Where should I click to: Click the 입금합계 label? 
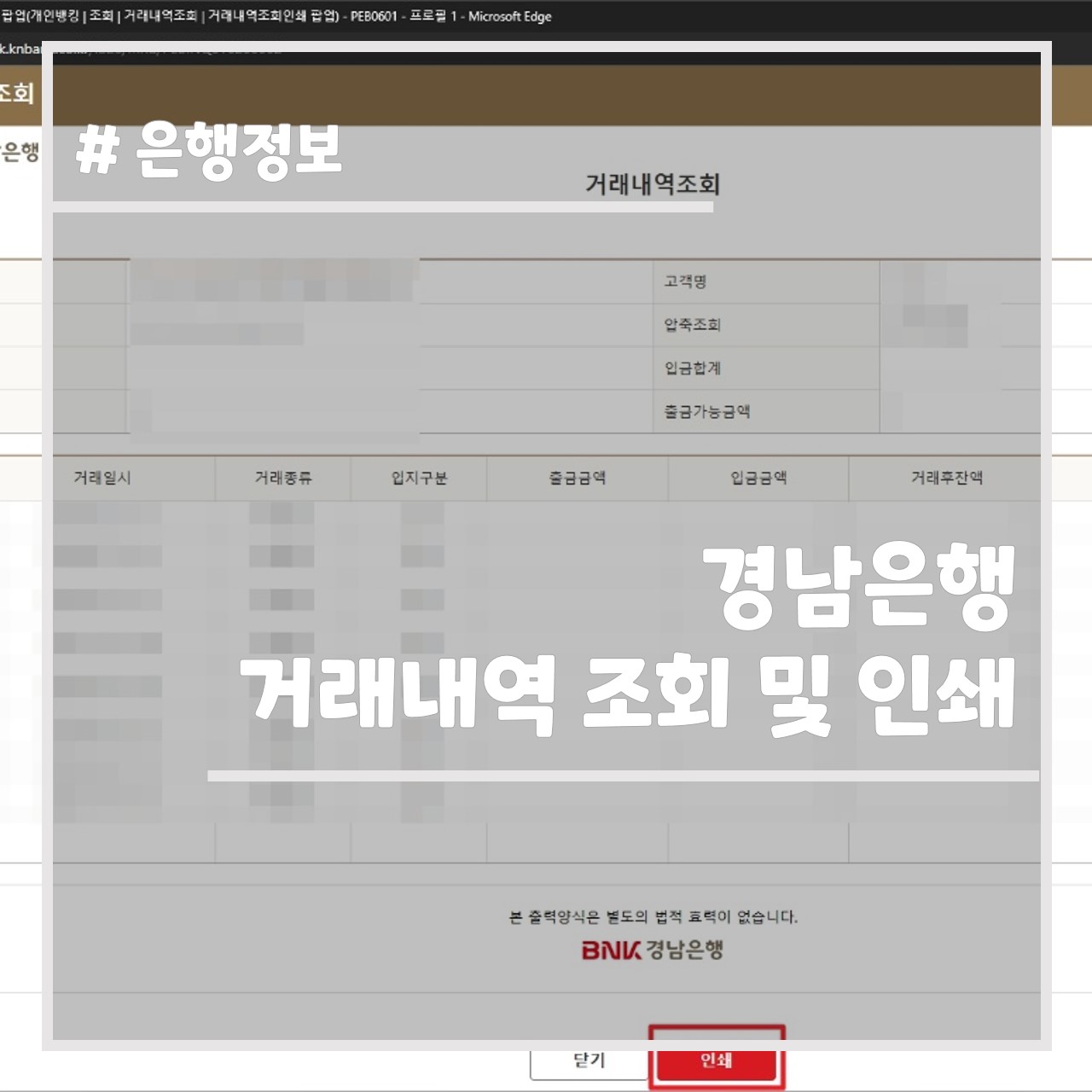point(693,369)
